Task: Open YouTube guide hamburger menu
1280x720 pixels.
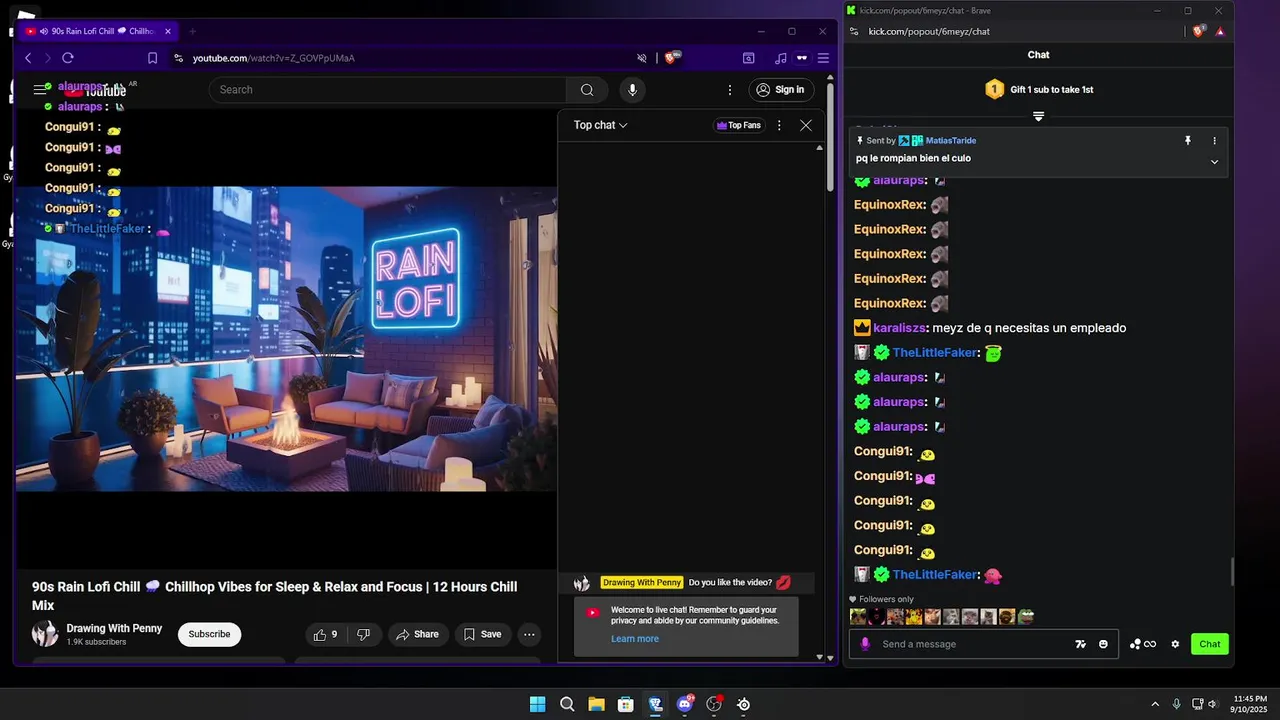Action: (40, 90)
